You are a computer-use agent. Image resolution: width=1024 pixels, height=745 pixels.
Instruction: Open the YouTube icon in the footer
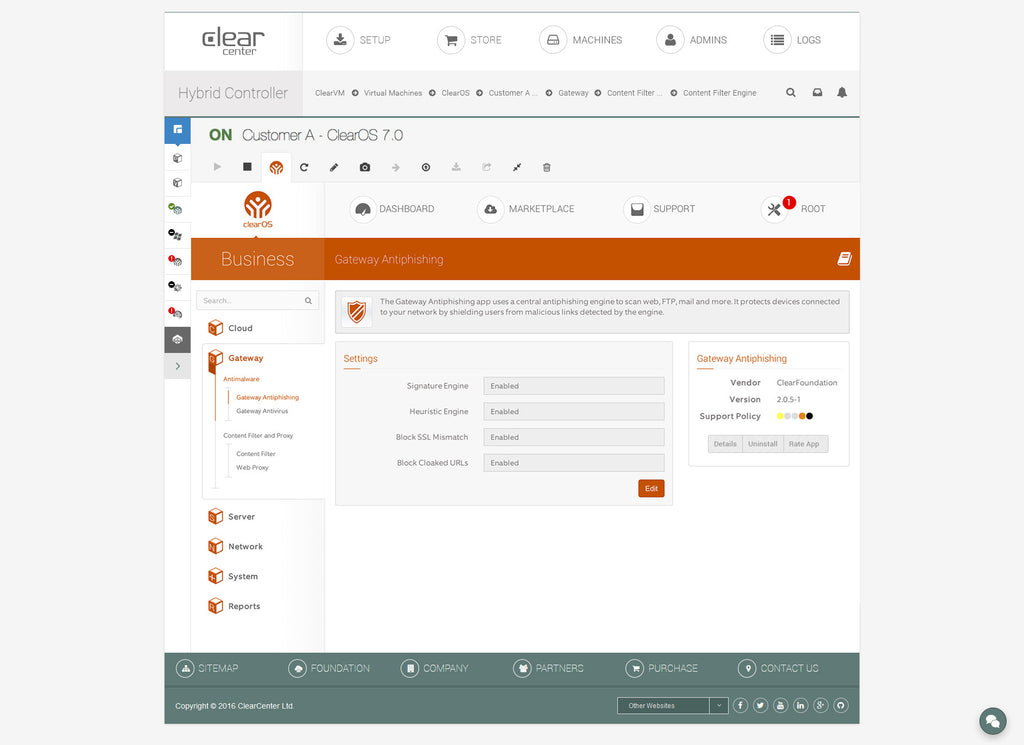(780, 705)
